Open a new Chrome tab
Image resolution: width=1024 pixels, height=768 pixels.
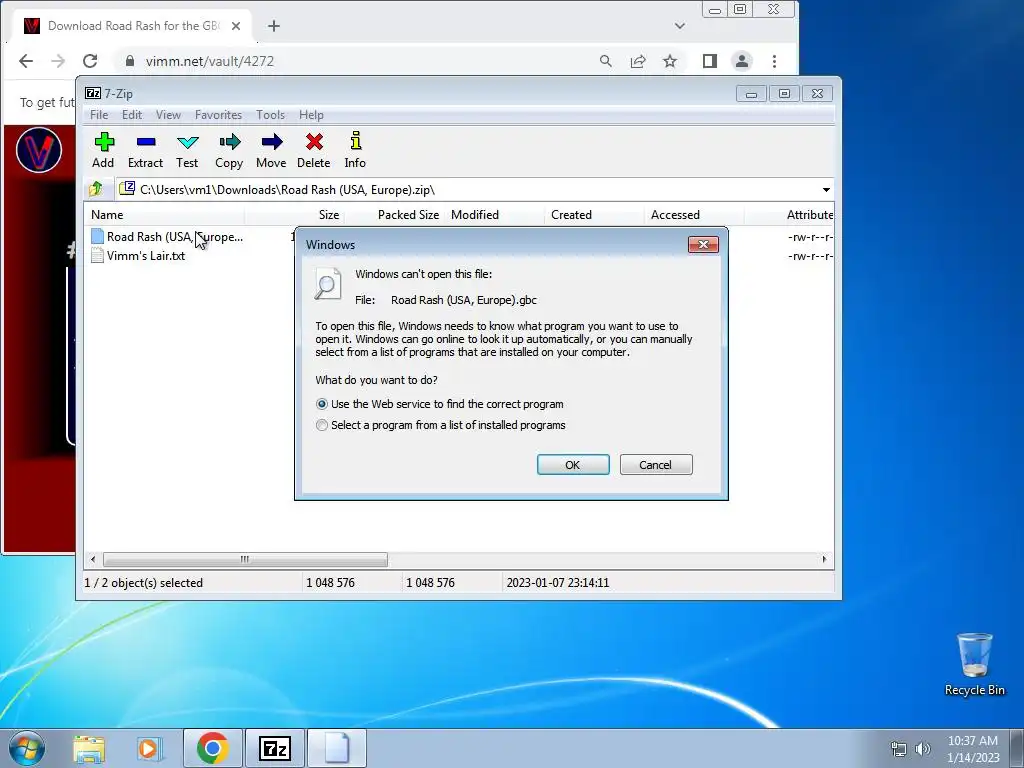pyautogui.click(x=274, y=26)
